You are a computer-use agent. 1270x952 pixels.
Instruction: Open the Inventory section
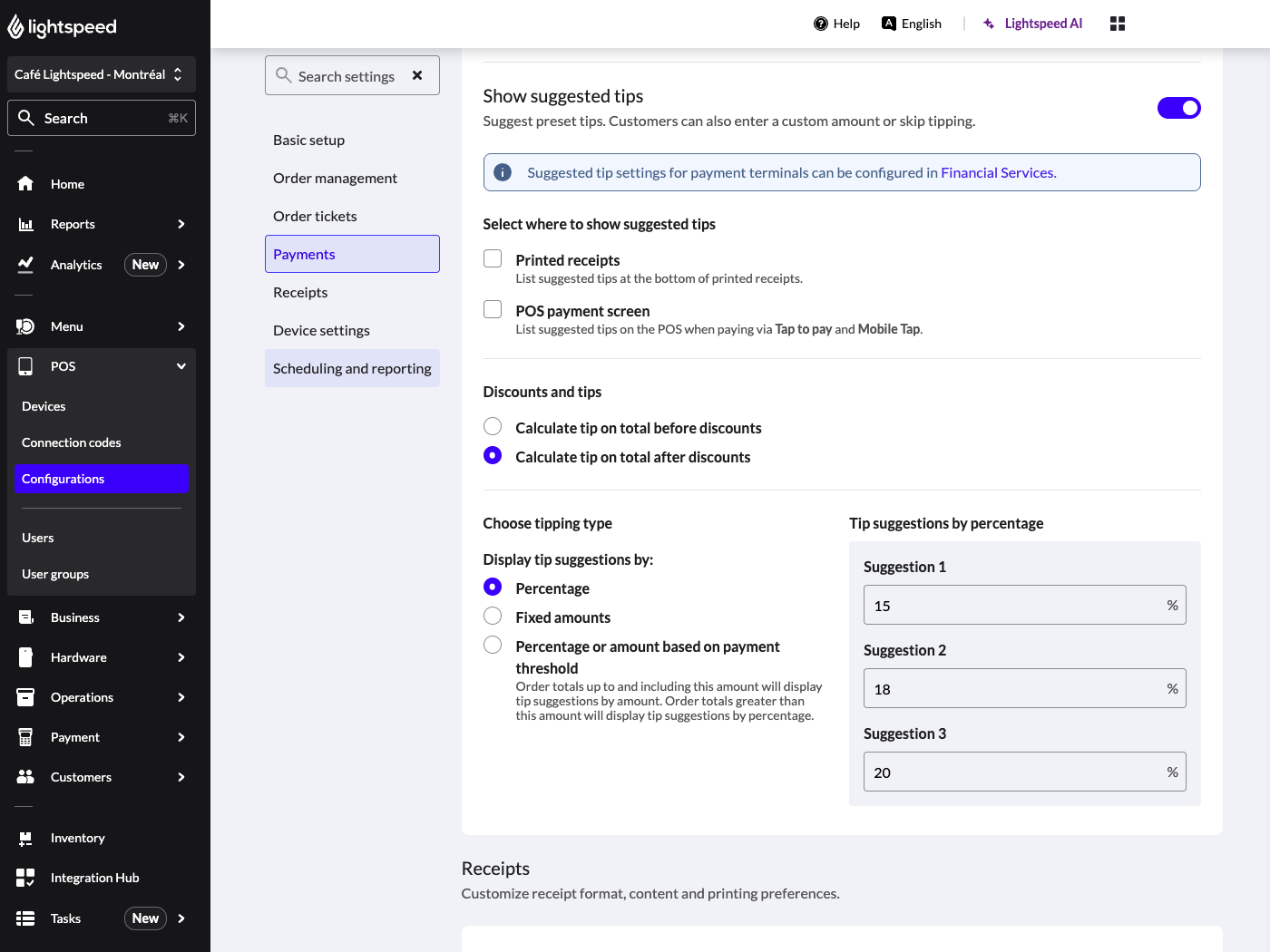(x=77, y=838)
